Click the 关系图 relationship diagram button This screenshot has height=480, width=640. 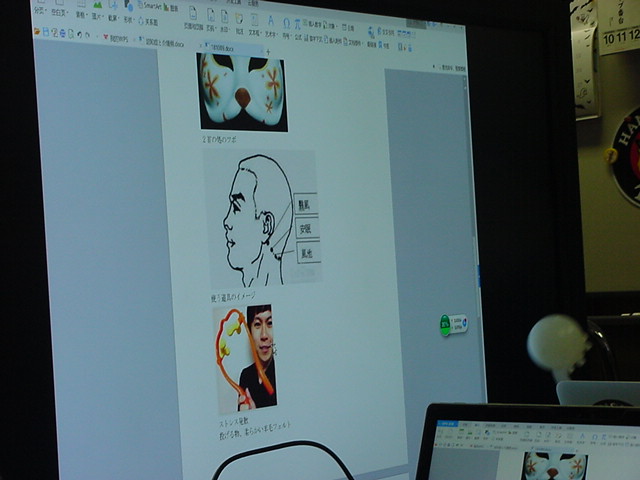[x=149, y=21]
